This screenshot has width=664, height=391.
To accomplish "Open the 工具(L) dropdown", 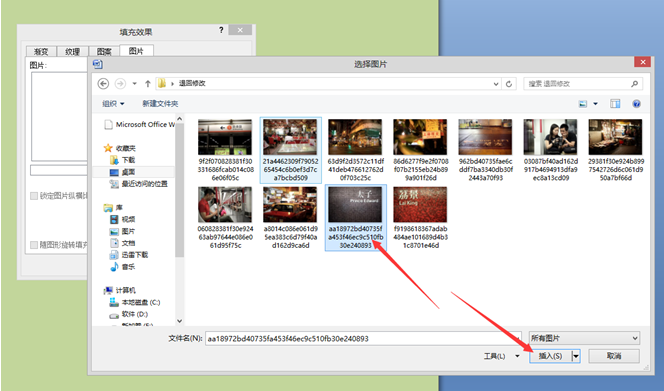I will 501,356.
